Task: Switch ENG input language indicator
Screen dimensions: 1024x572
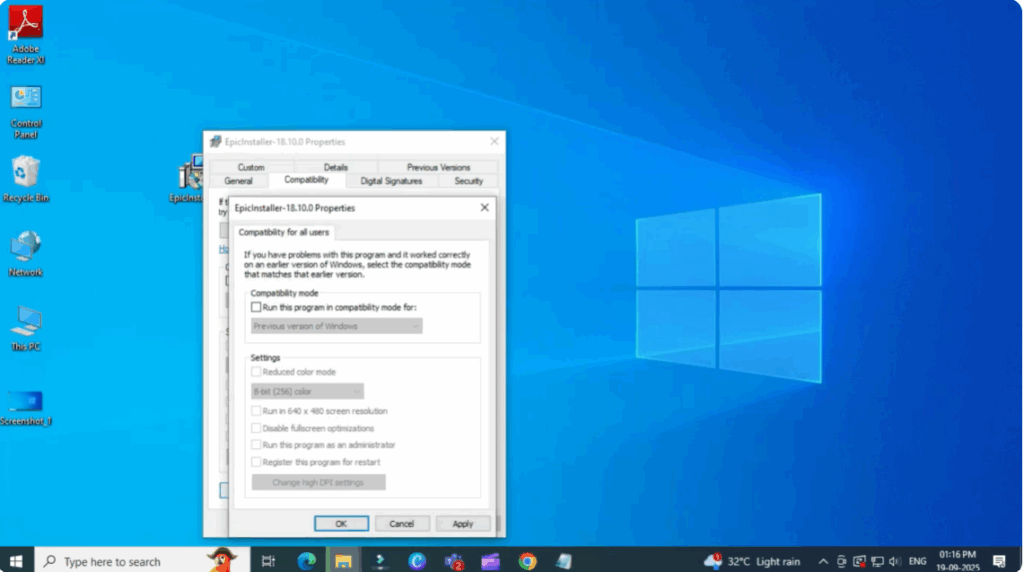Action: 917,561
